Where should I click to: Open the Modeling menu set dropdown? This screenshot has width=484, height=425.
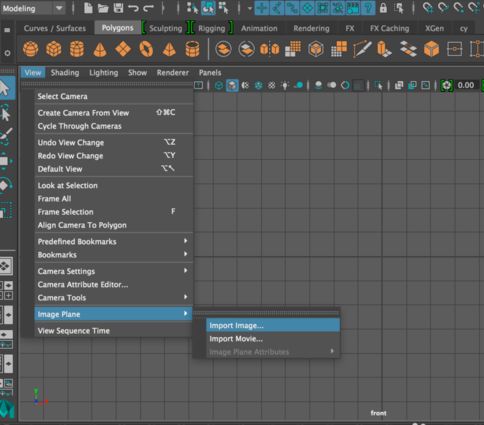33,8
